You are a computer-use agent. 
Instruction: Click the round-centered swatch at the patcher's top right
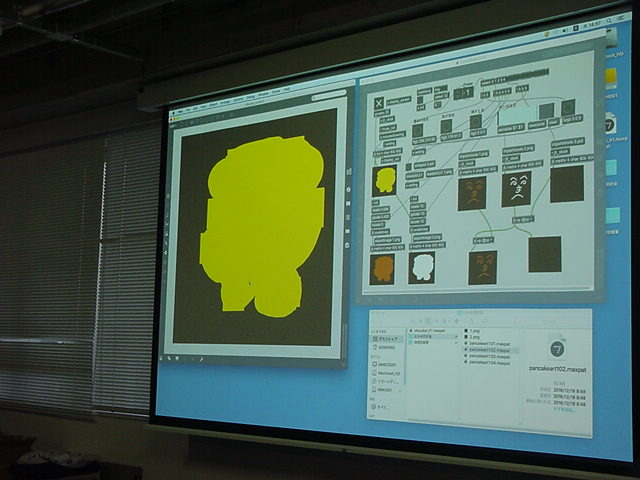pyautogui.click(x=568, y=108)
